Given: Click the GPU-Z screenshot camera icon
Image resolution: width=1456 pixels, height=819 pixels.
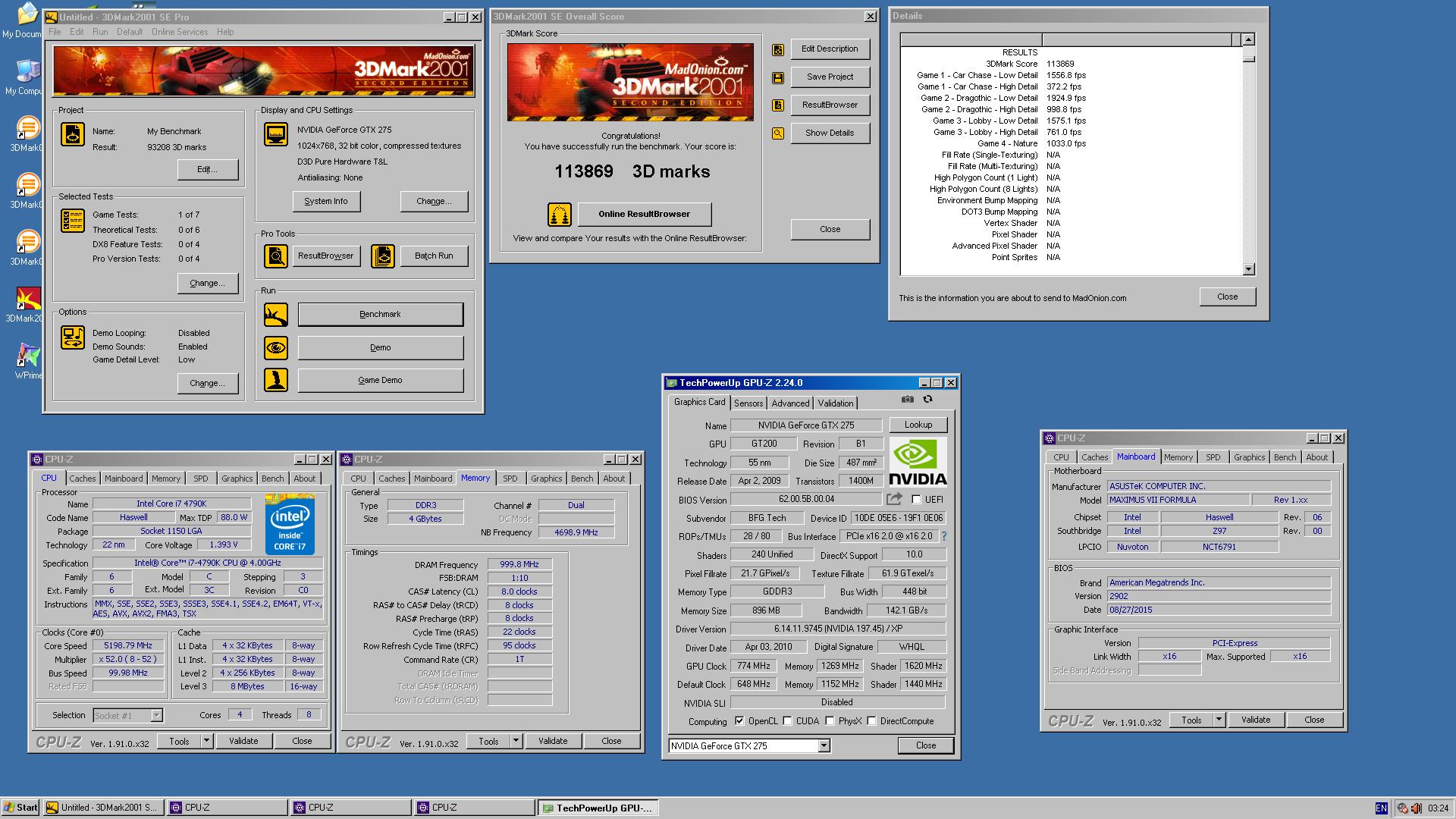Looking at the screenshot, I should 908,399.
